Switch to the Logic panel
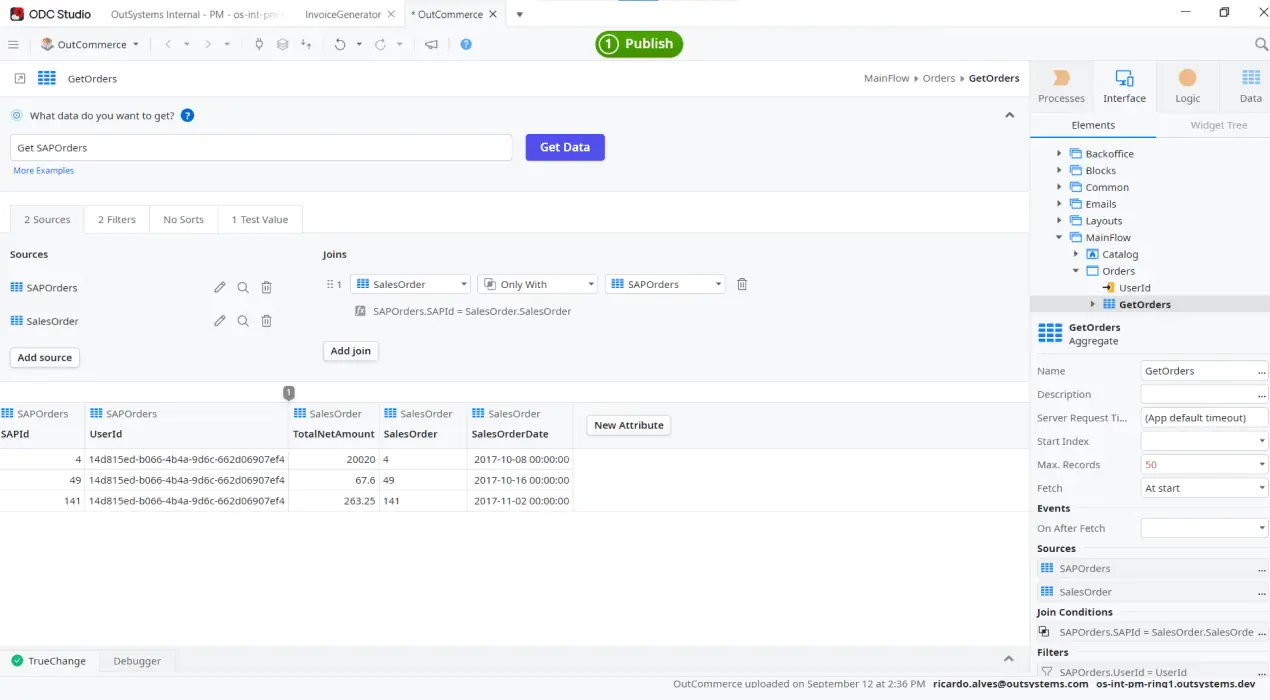 [1187, 85]
